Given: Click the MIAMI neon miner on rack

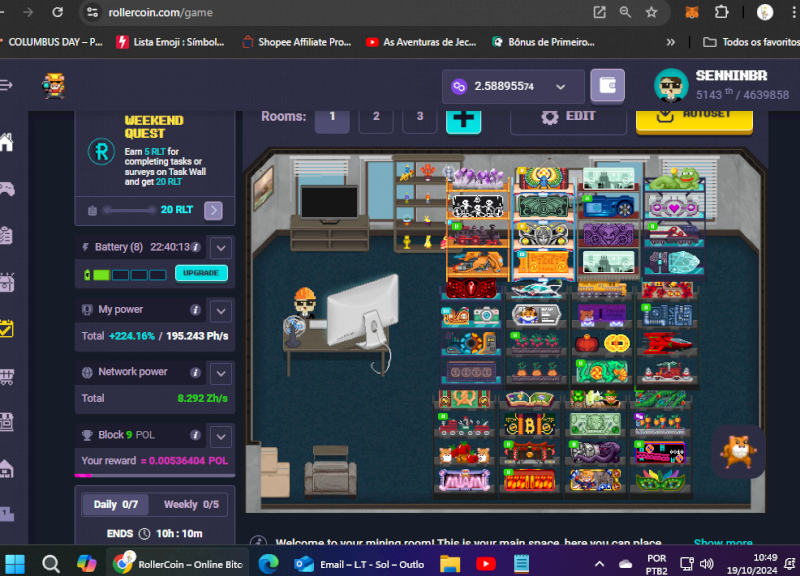Looking at the screenshot, I should [x=464, y=480].
